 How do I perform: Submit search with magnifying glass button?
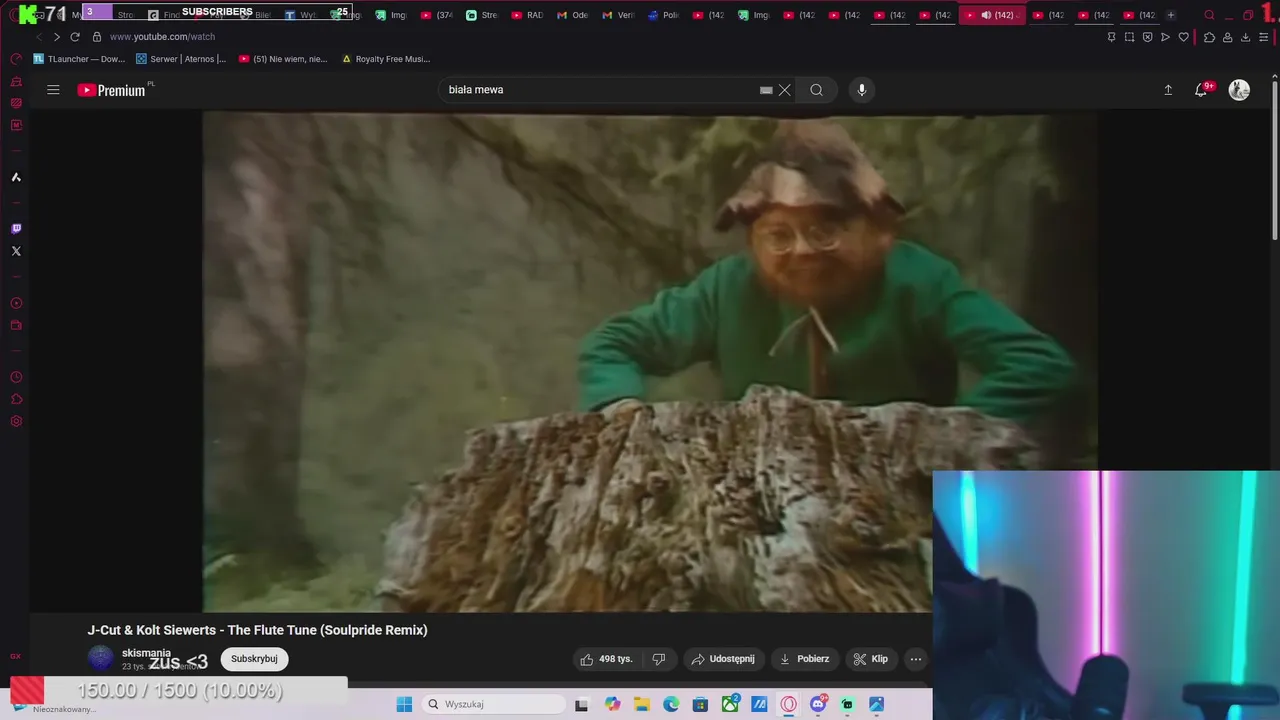tap(817, 90)
